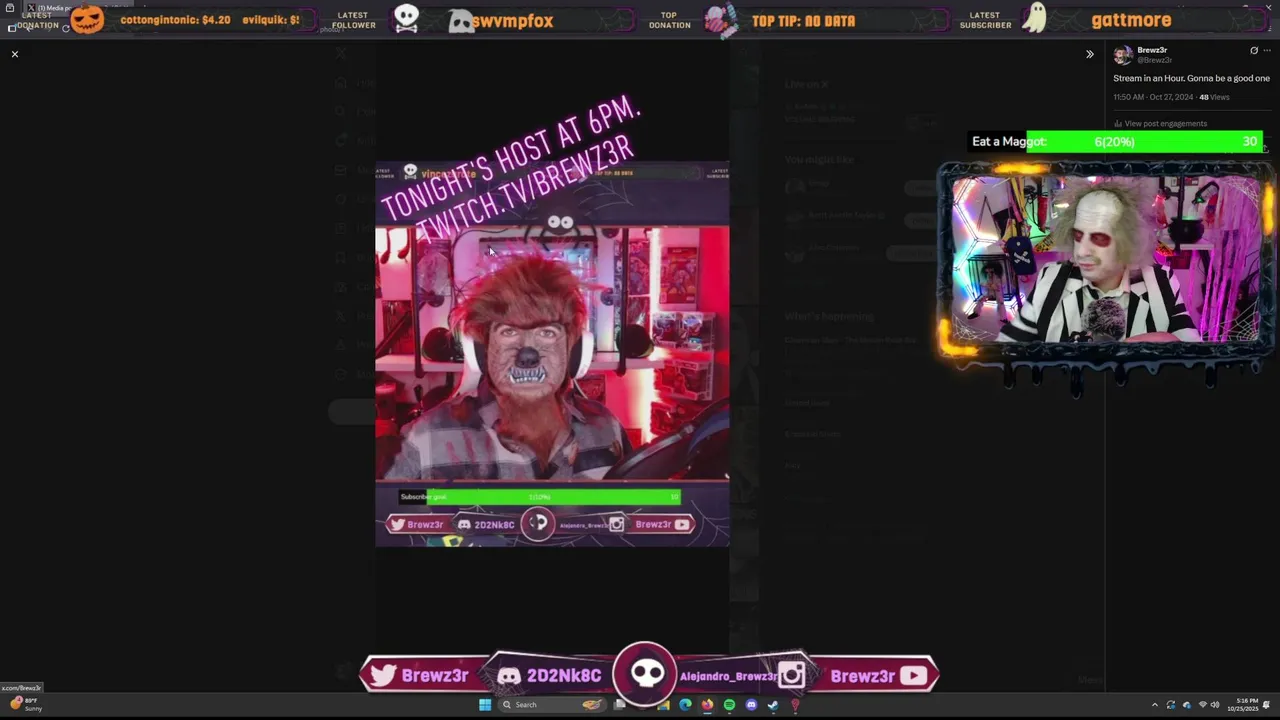Screen dimensions: 1280x720
Task: Open the Windows Start menu
Action: click(x=485, y=705)
